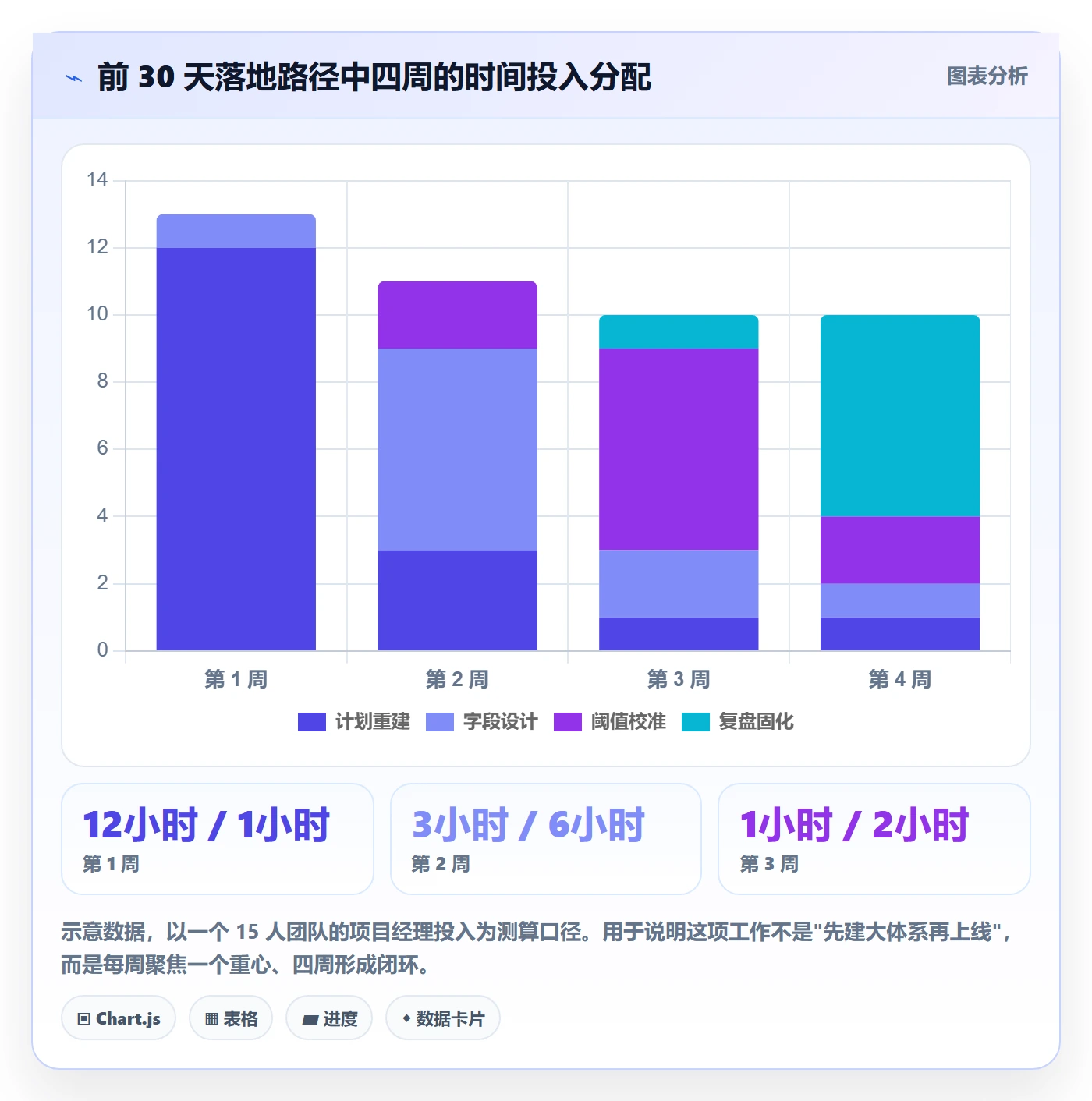
Task: Select the 计划重建 segment in the 第 4 周 bar
Action: point(900,634)
